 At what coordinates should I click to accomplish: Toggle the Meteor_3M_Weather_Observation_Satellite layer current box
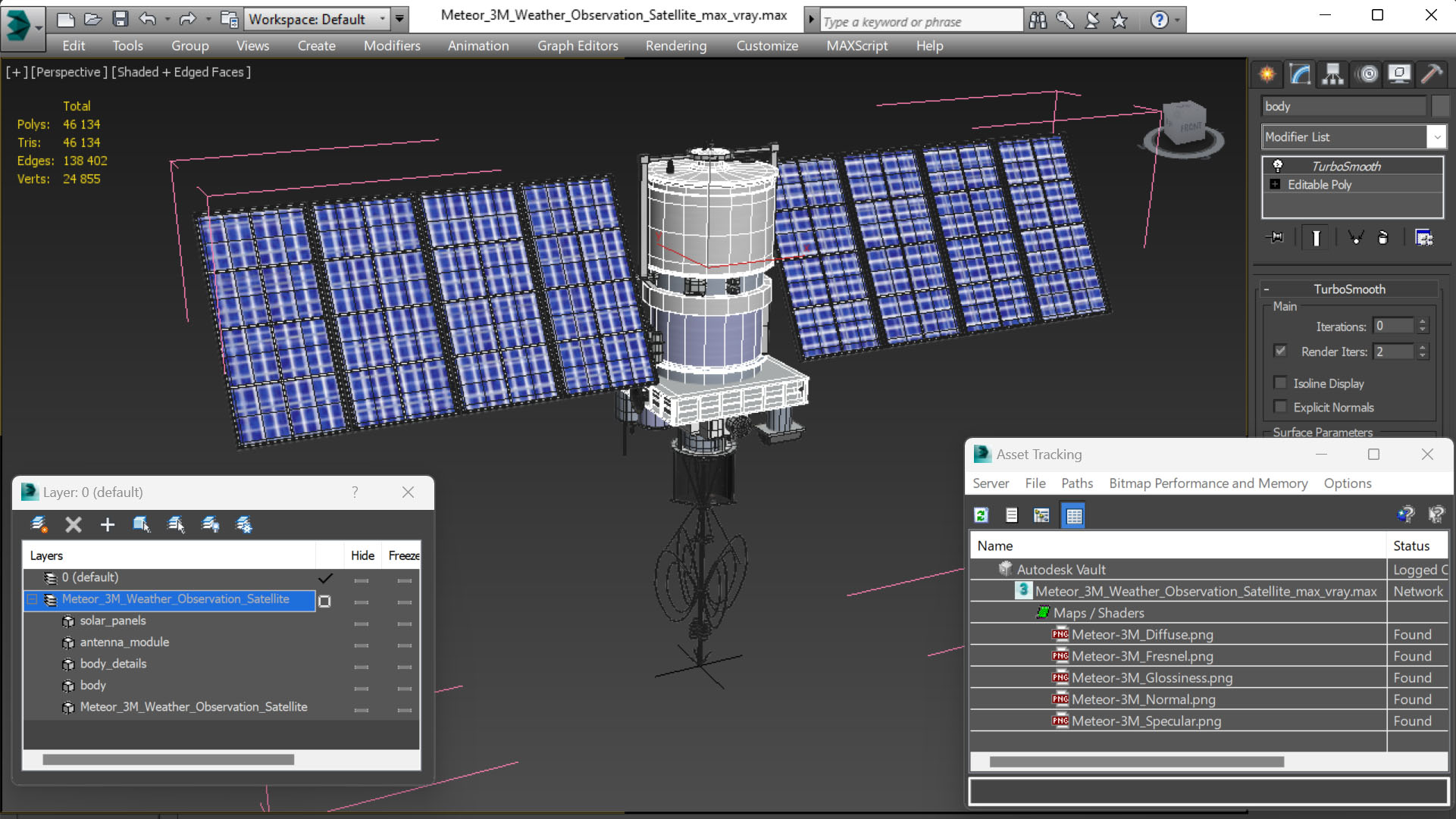coord(324,601)
